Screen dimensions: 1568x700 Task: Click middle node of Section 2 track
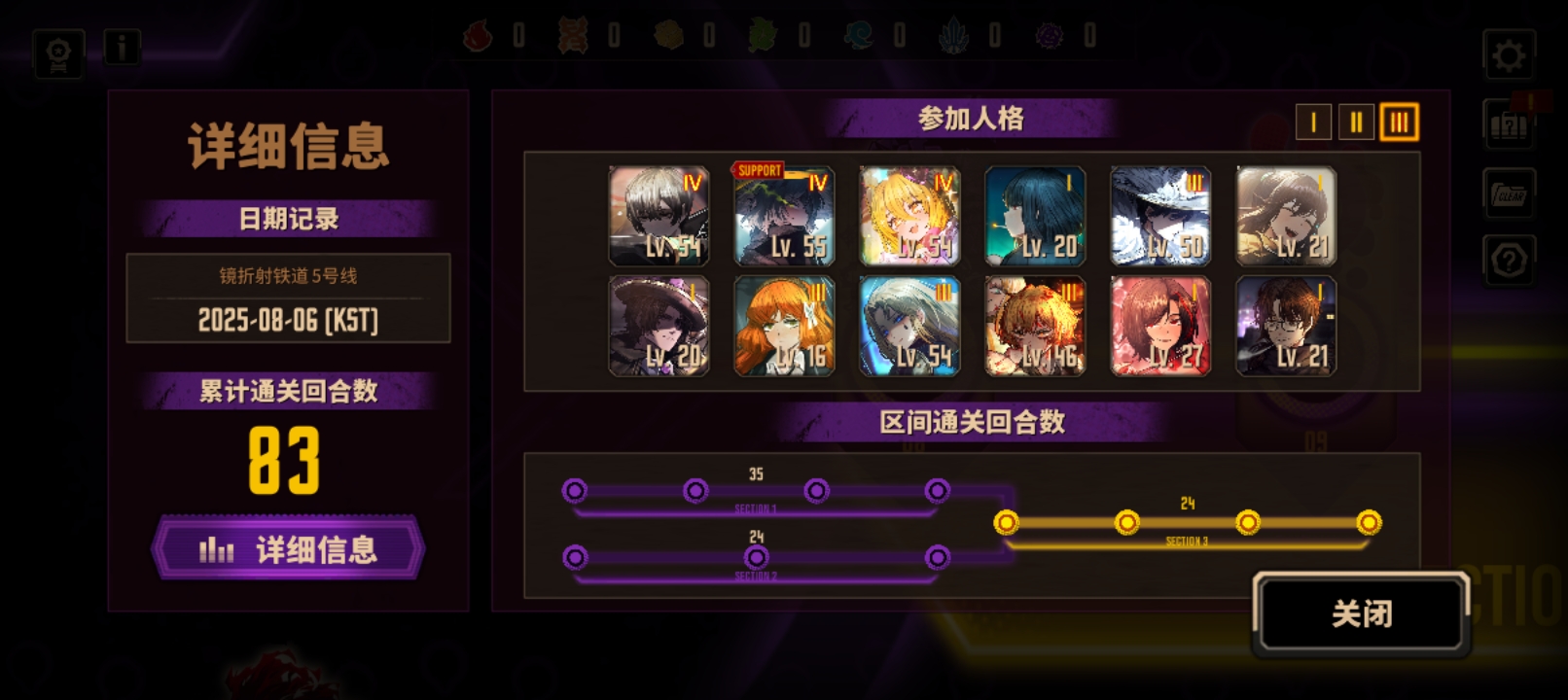[756, 557]
